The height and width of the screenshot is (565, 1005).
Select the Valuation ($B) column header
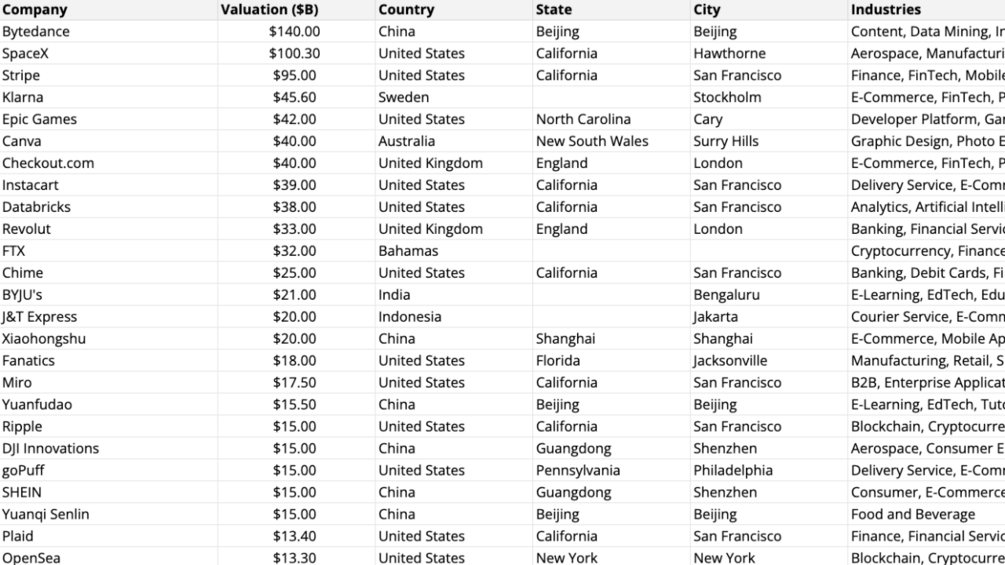coord(296,10)
